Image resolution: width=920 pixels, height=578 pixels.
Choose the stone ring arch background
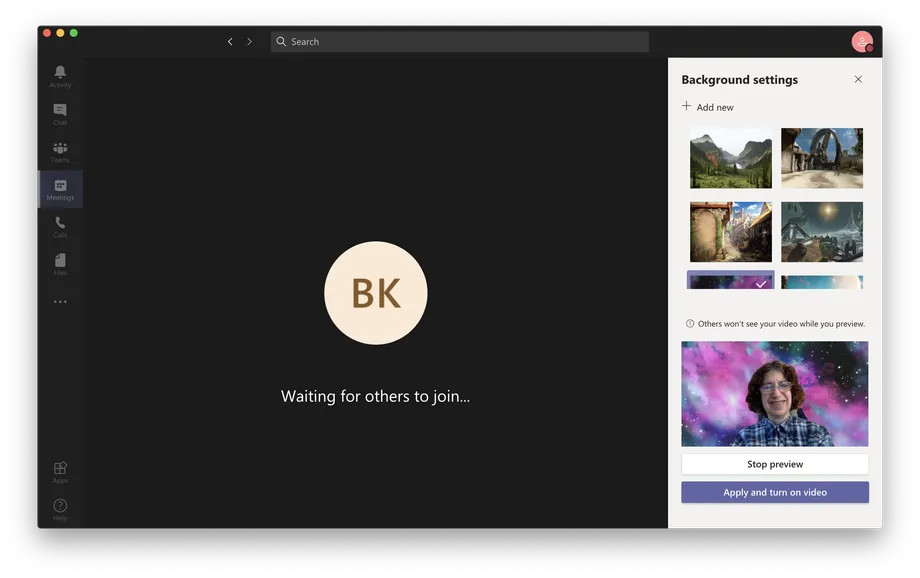[821, 158]
